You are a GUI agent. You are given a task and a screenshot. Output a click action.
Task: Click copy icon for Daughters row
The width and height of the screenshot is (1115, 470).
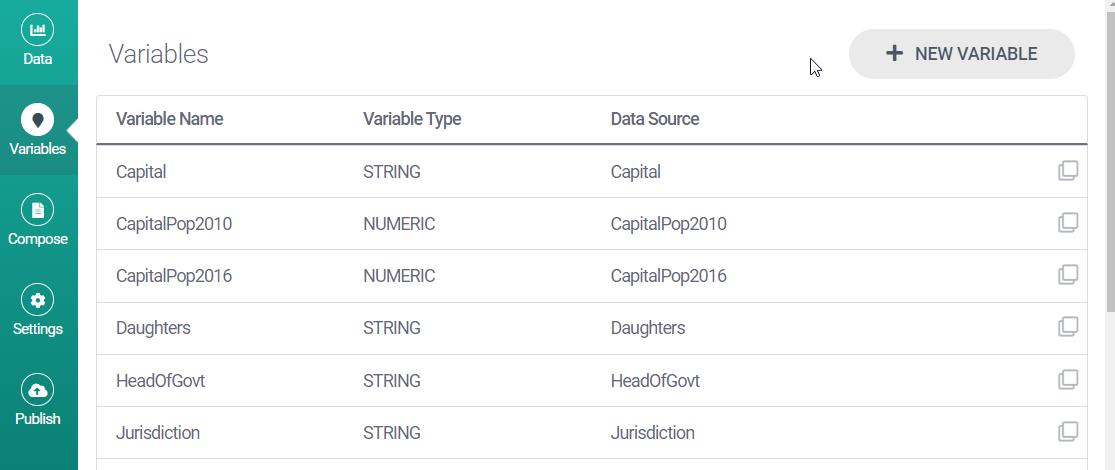[1068, 327]
